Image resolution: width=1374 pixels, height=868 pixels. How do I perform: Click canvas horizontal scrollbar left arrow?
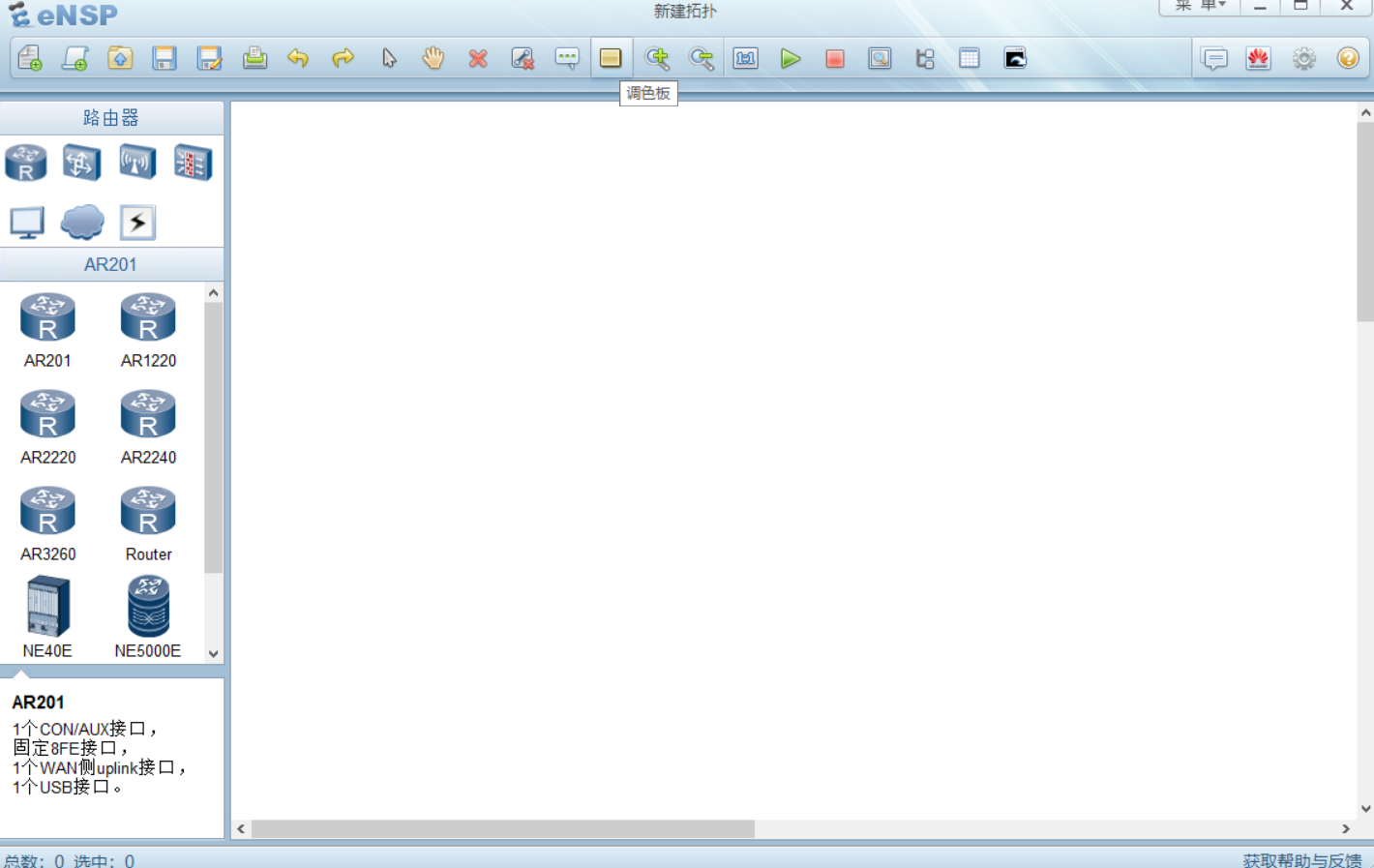pyautogui.click(x=241, y=829)
